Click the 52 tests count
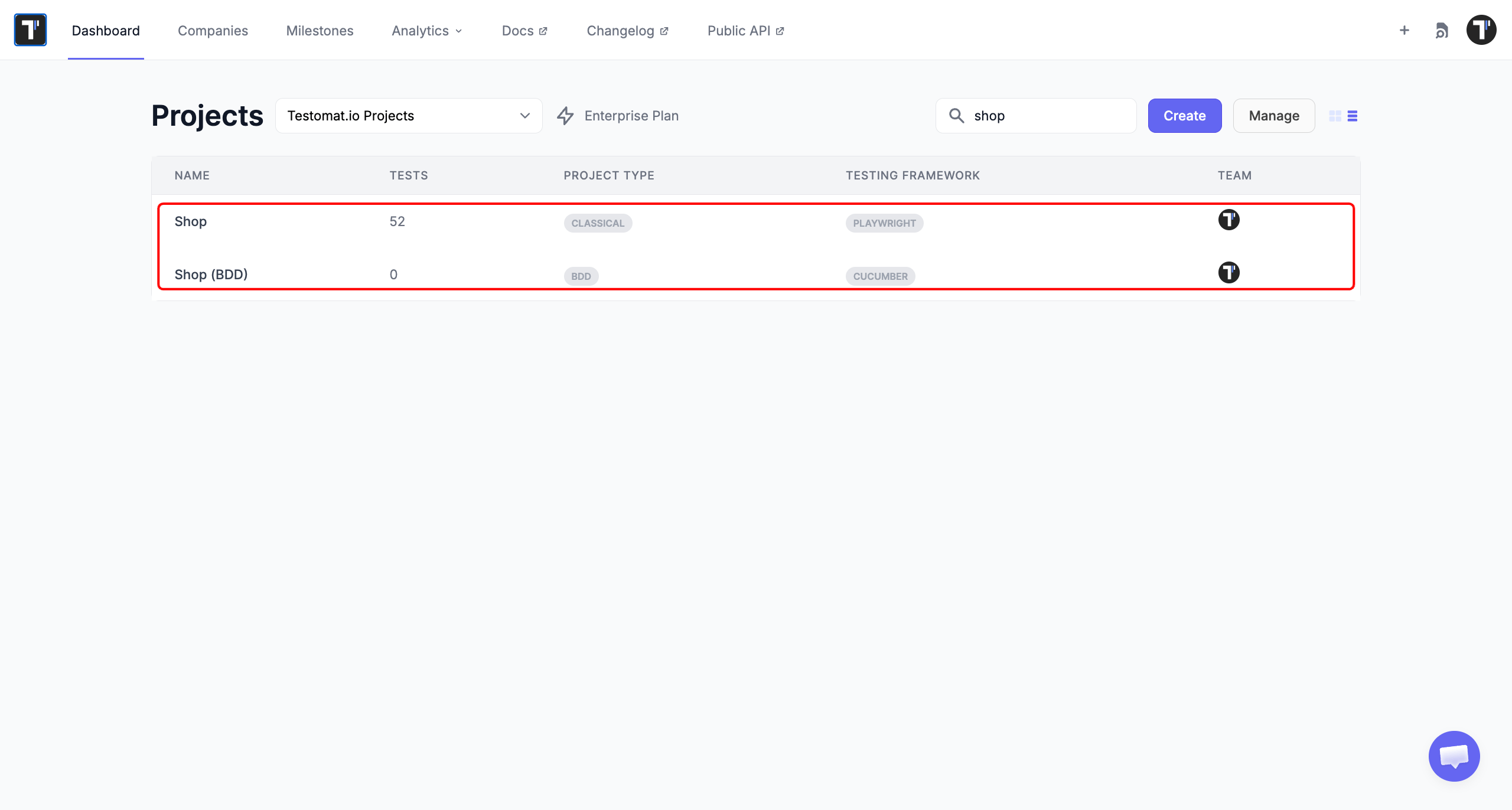 pyautogui.click(x=397, y=221)
